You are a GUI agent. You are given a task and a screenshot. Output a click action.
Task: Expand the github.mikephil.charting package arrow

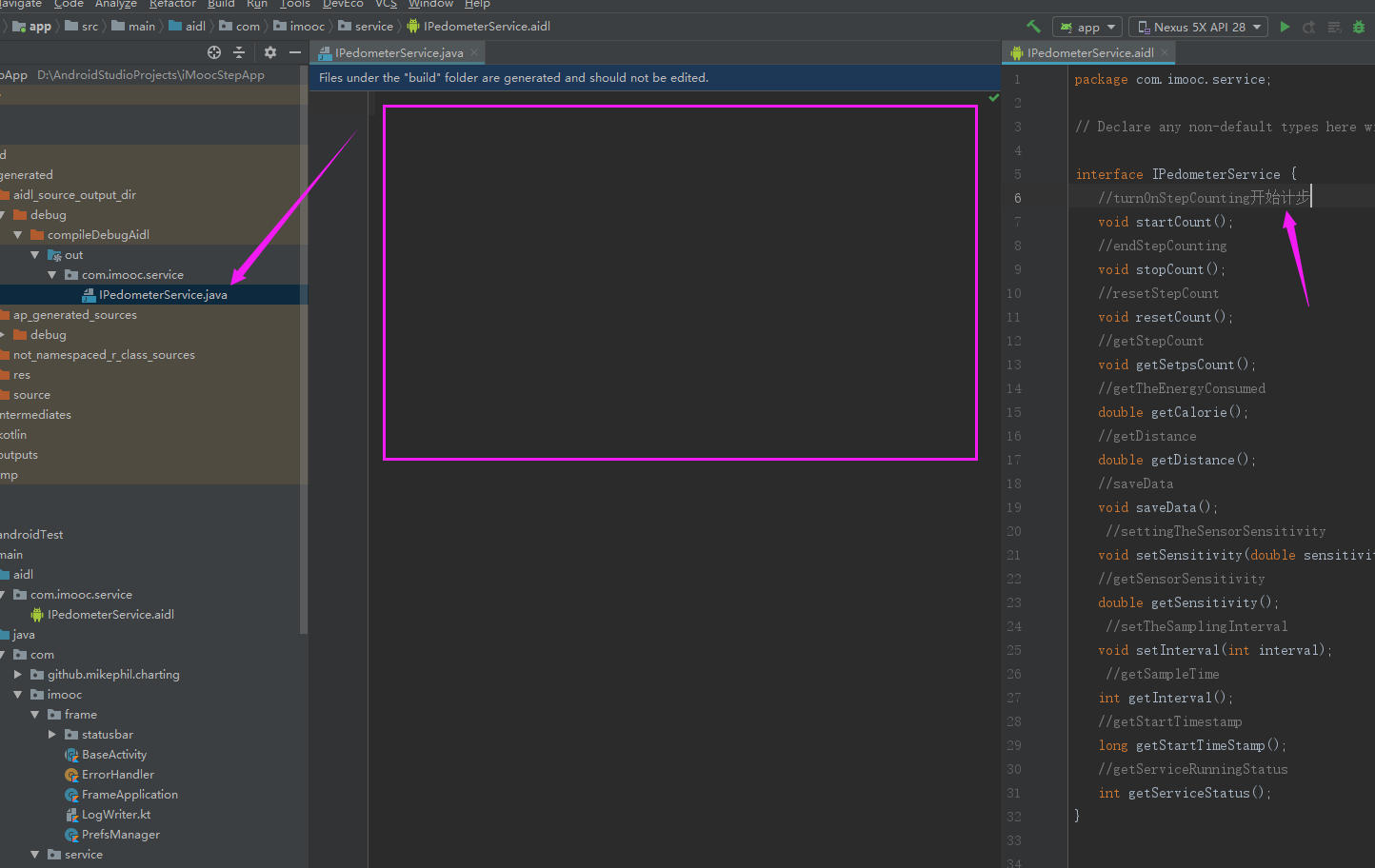tap(17, 675)
